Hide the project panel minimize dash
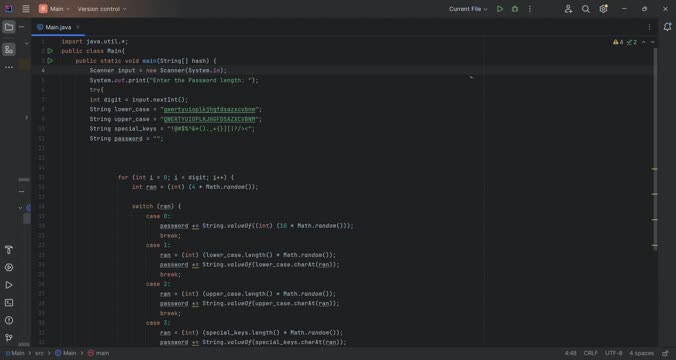The height and width of the screenshot is (360, 676). 22,27
